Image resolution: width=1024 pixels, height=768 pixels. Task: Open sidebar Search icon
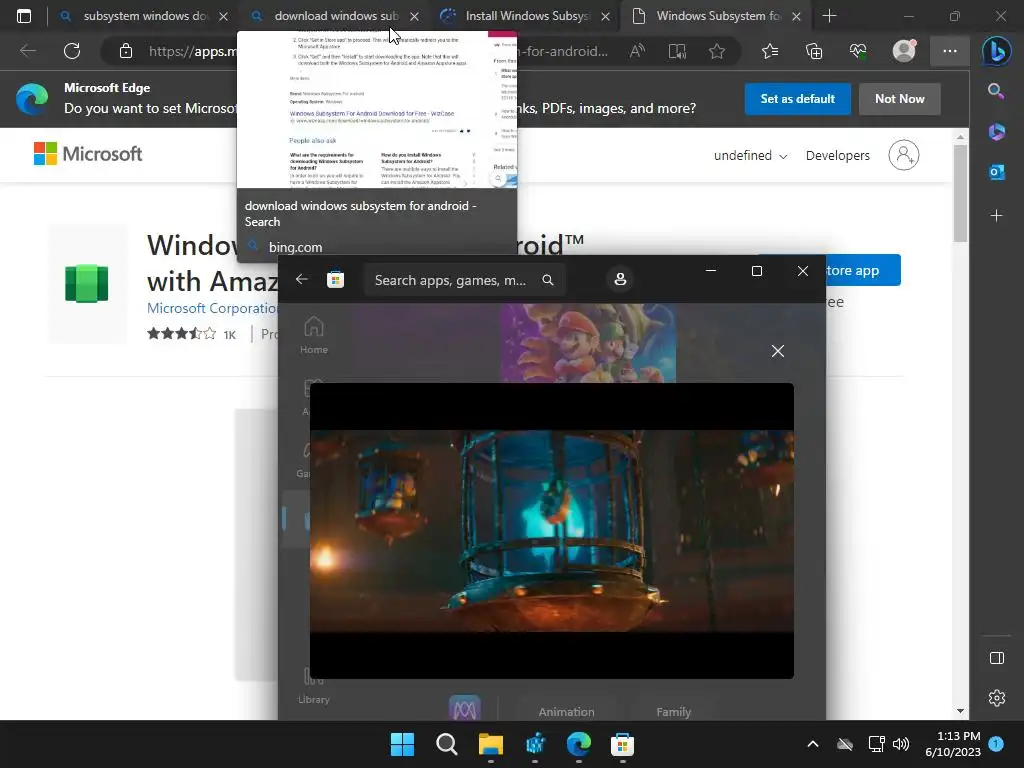[x=996, y=91]
